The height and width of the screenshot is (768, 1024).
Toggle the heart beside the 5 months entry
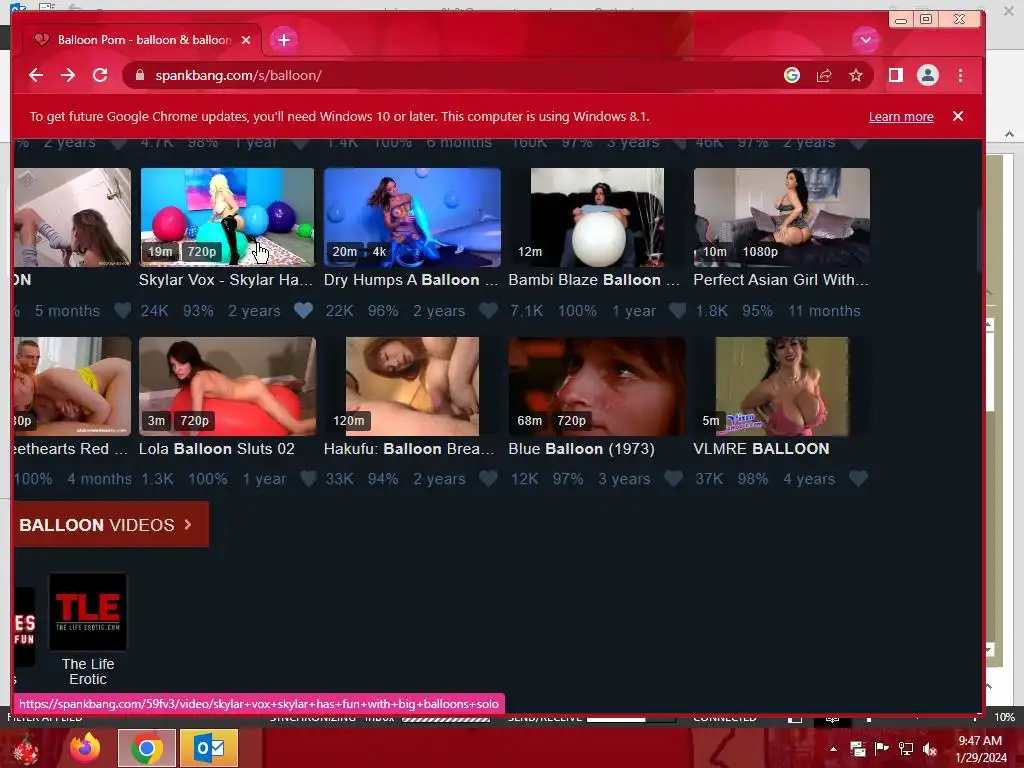122,310
